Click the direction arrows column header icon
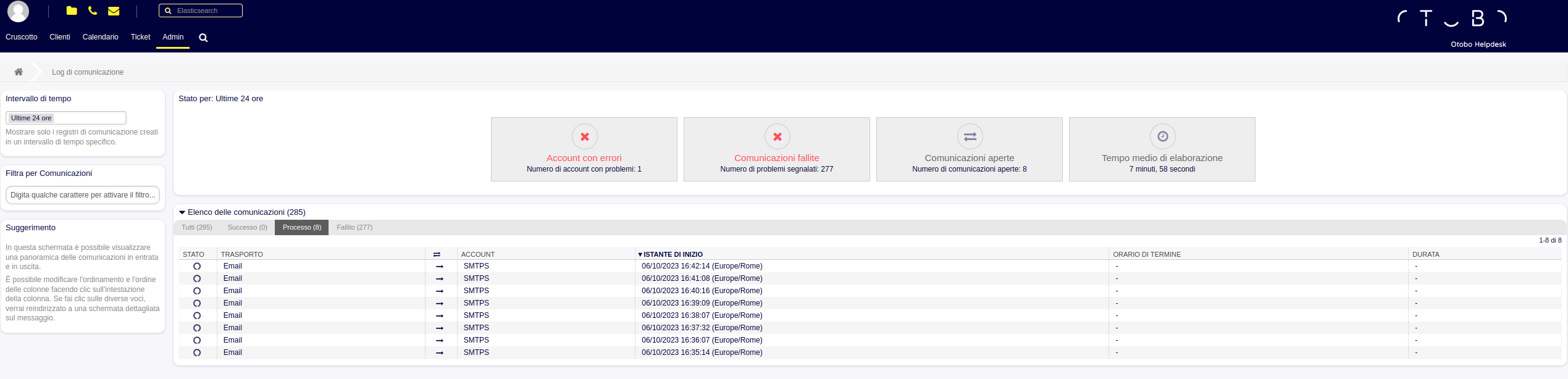Screen dimensions: 1568x379 [437, 254]
